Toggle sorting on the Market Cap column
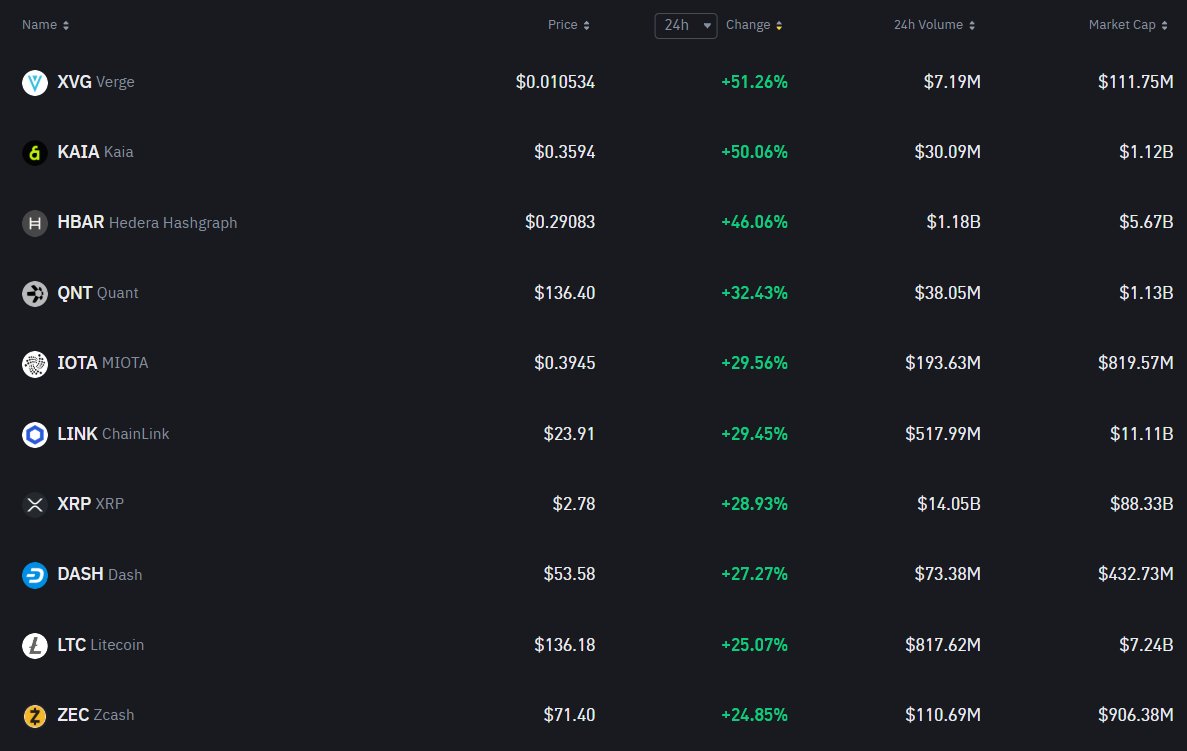This screenshot has height=751, width=1187. click(x=1128, y=24)
